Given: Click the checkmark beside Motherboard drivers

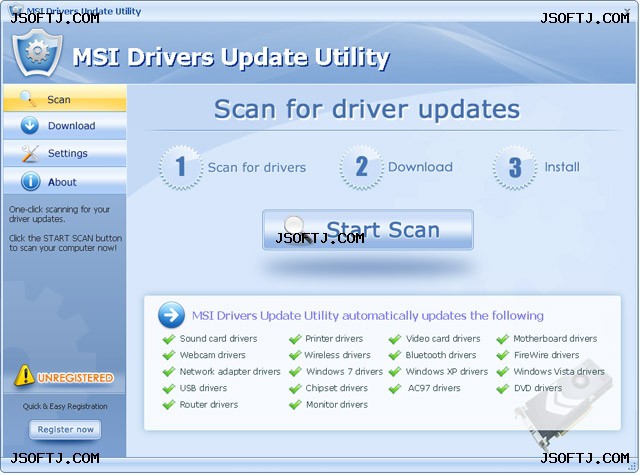Looking at the screenshot, I should tap(502, 339).
